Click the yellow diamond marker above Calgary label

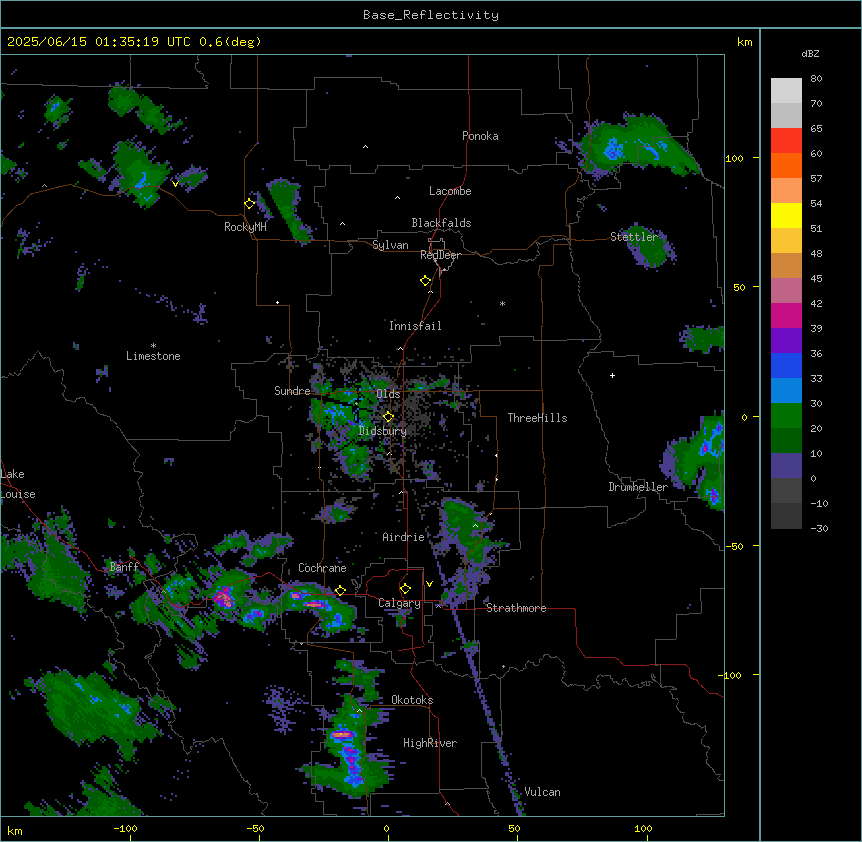(x=405, y=589)
